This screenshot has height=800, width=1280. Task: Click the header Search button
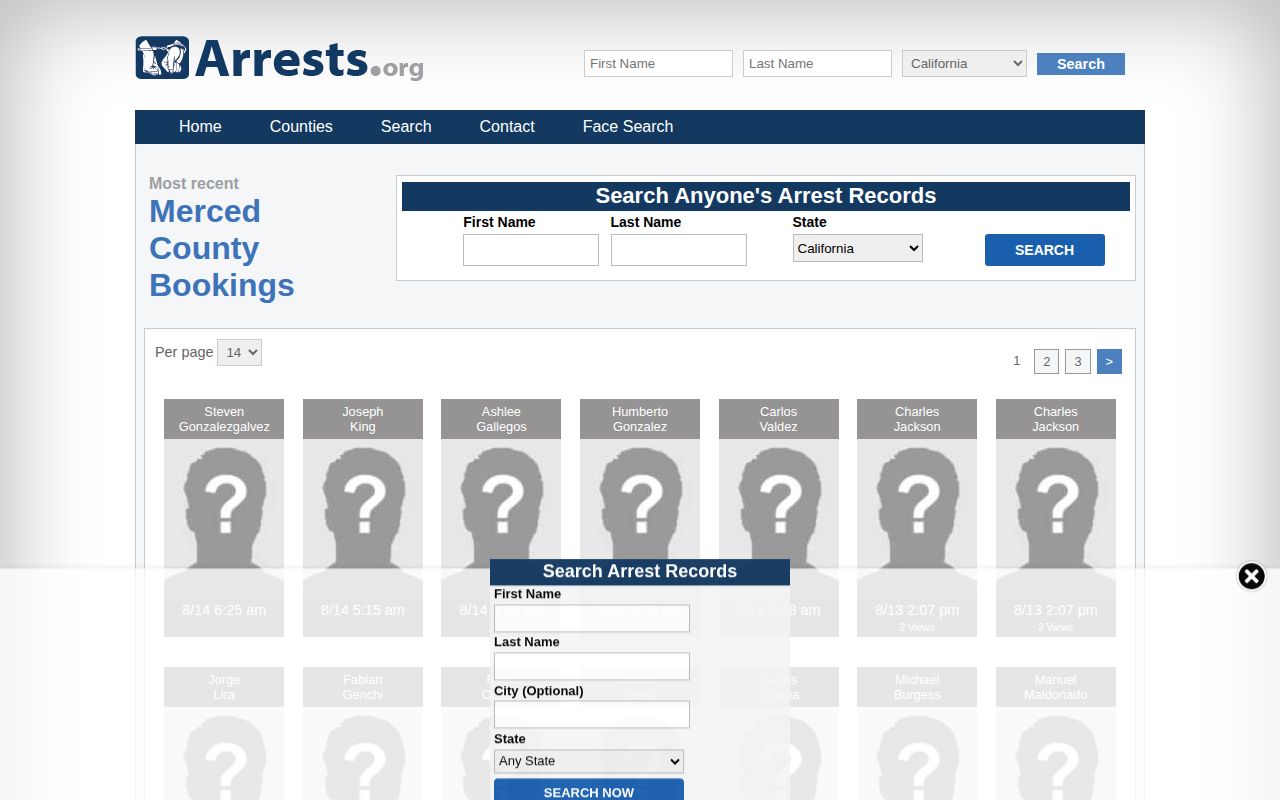[1081, 64]
